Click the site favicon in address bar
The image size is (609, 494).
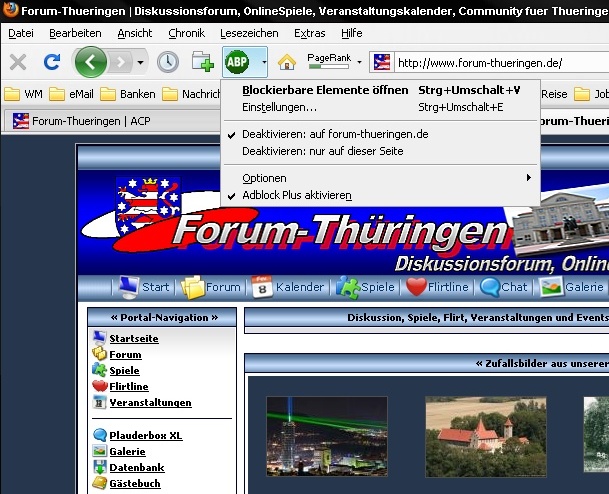pyautogui.click(x=381, y=62)
